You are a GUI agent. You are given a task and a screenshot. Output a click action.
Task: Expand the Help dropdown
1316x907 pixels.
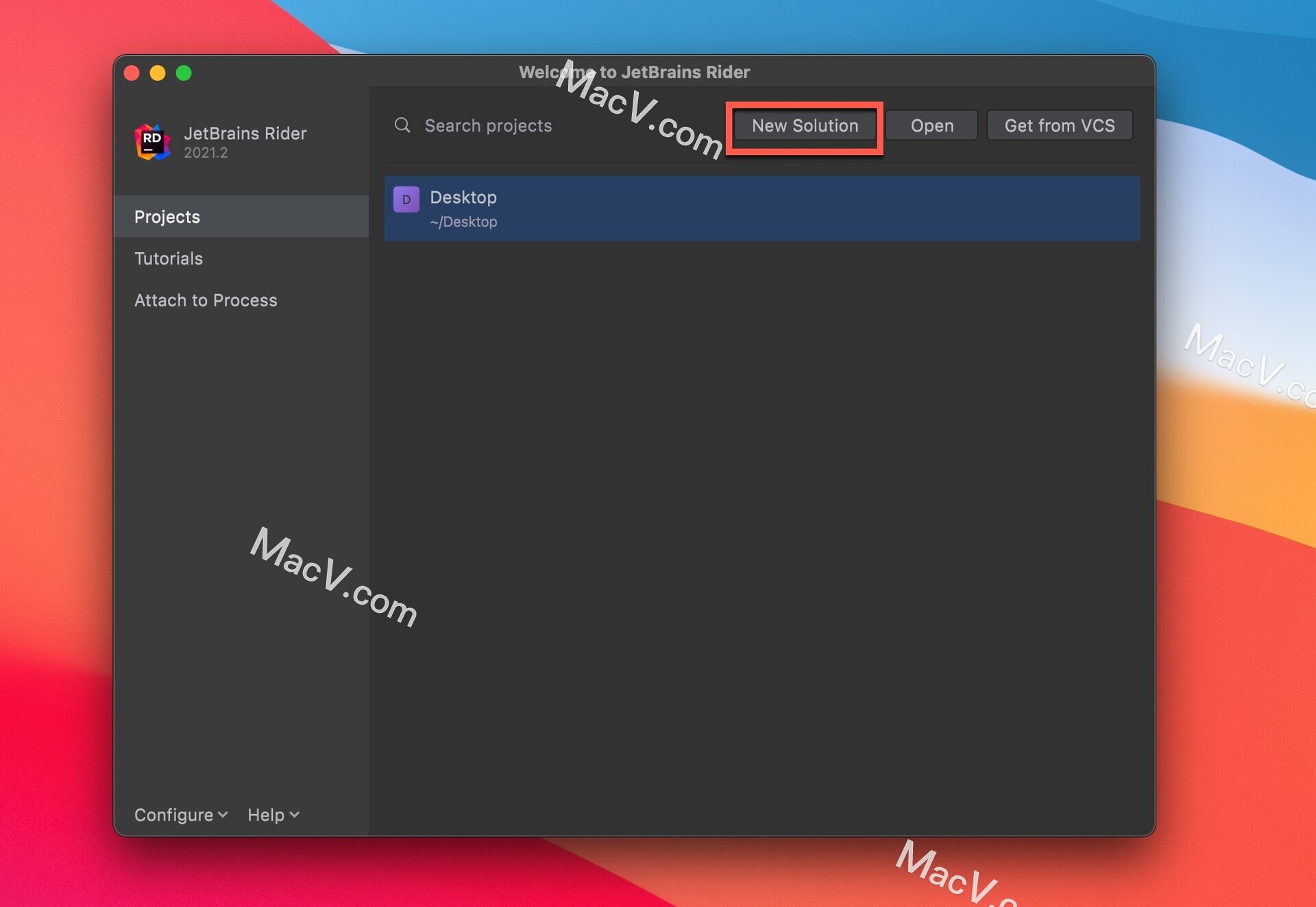pyautogui.click(x=273, y=814)
